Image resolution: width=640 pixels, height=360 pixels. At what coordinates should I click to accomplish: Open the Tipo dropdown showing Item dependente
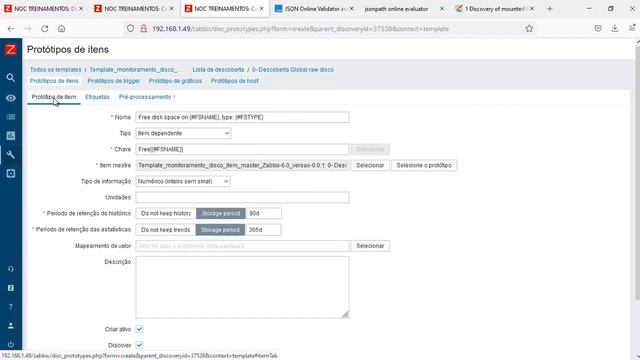(183, 133)
